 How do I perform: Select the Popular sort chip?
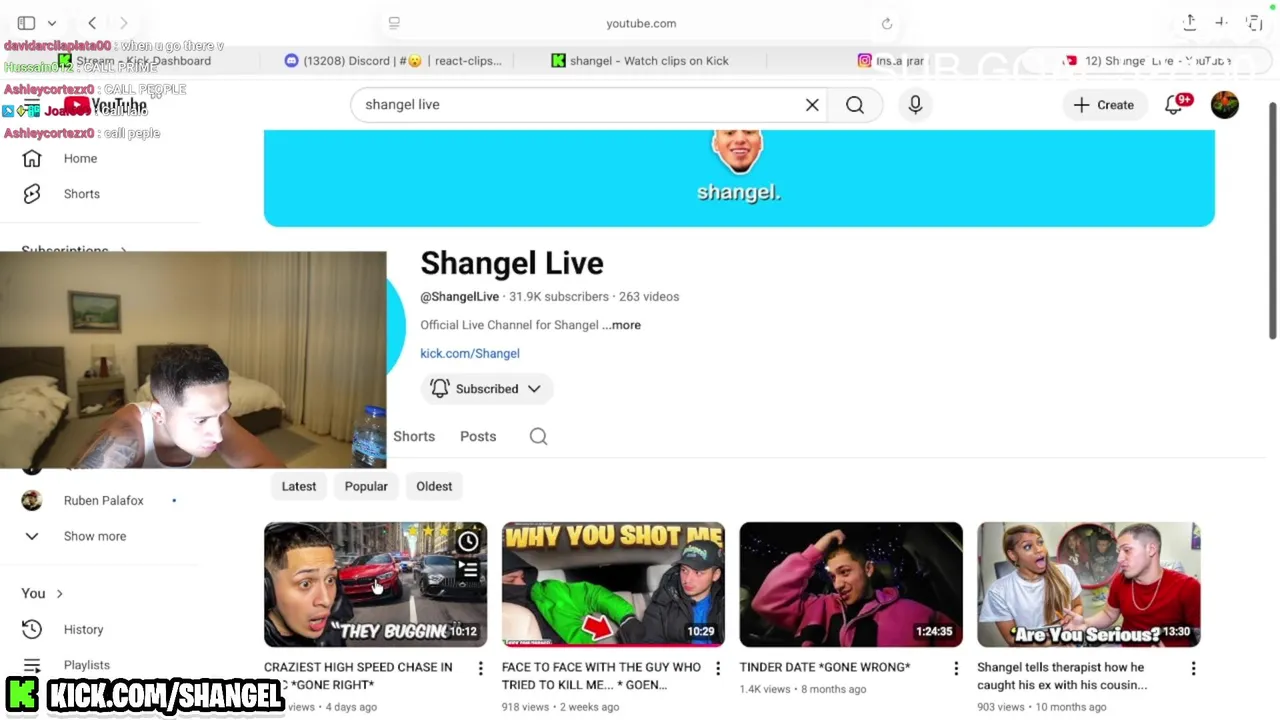(366, 486)
